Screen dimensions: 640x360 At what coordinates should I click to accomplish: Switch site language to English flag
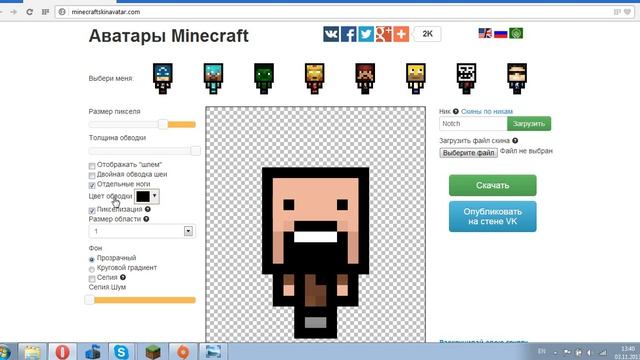[485, 33]
